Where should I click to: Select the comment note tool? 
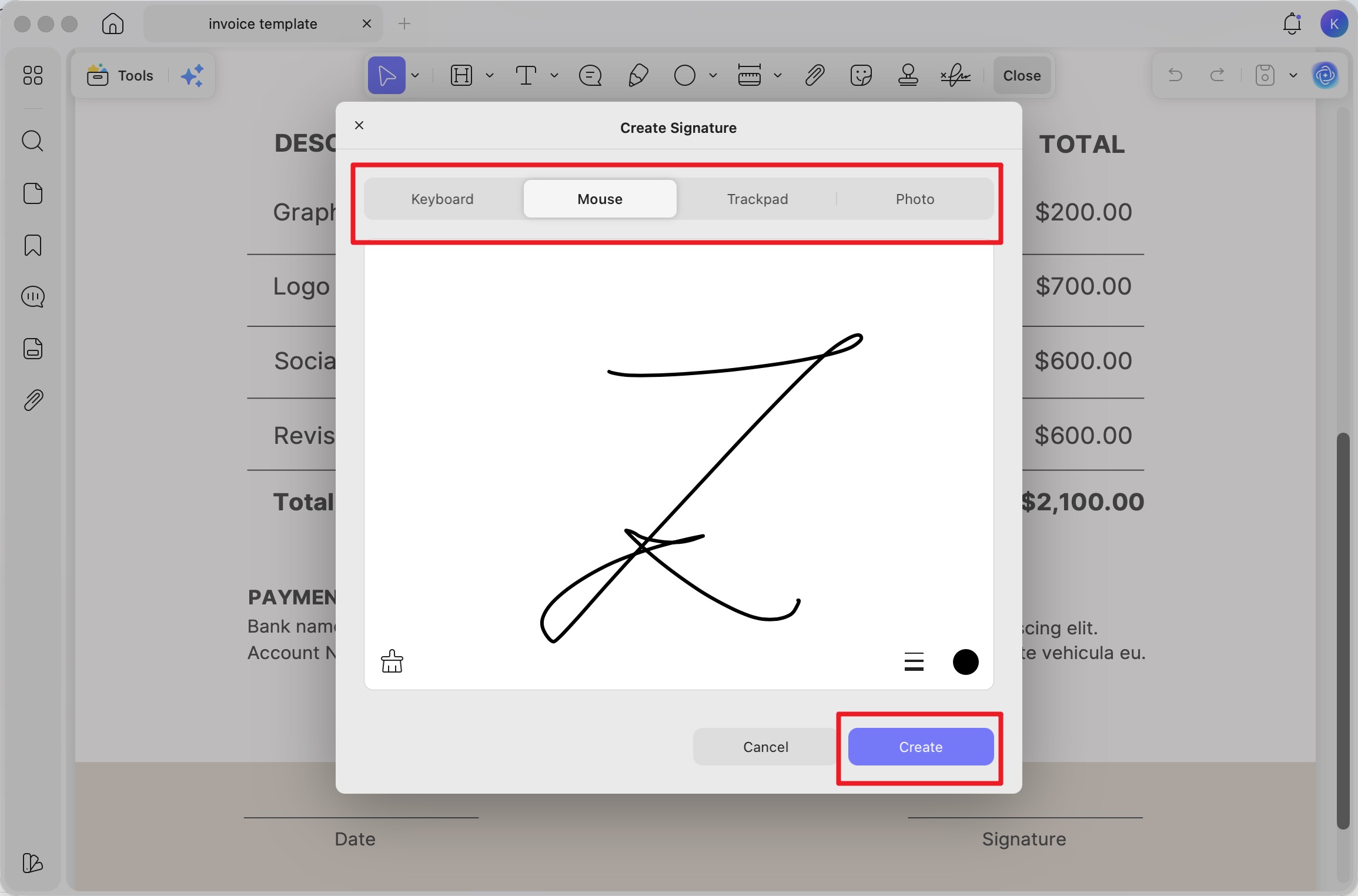tap(590, 75)
